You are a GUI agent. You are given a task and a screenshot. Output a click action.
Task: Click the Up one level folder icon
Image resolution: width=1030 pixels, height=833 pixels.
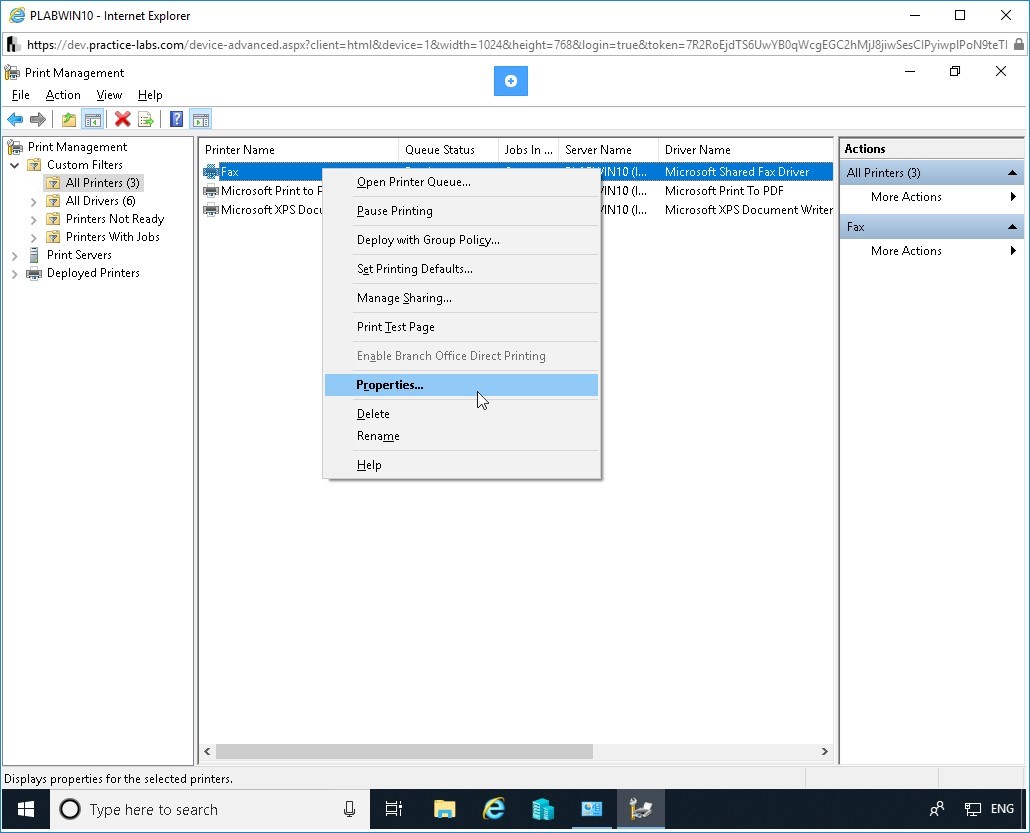[69, 120]
